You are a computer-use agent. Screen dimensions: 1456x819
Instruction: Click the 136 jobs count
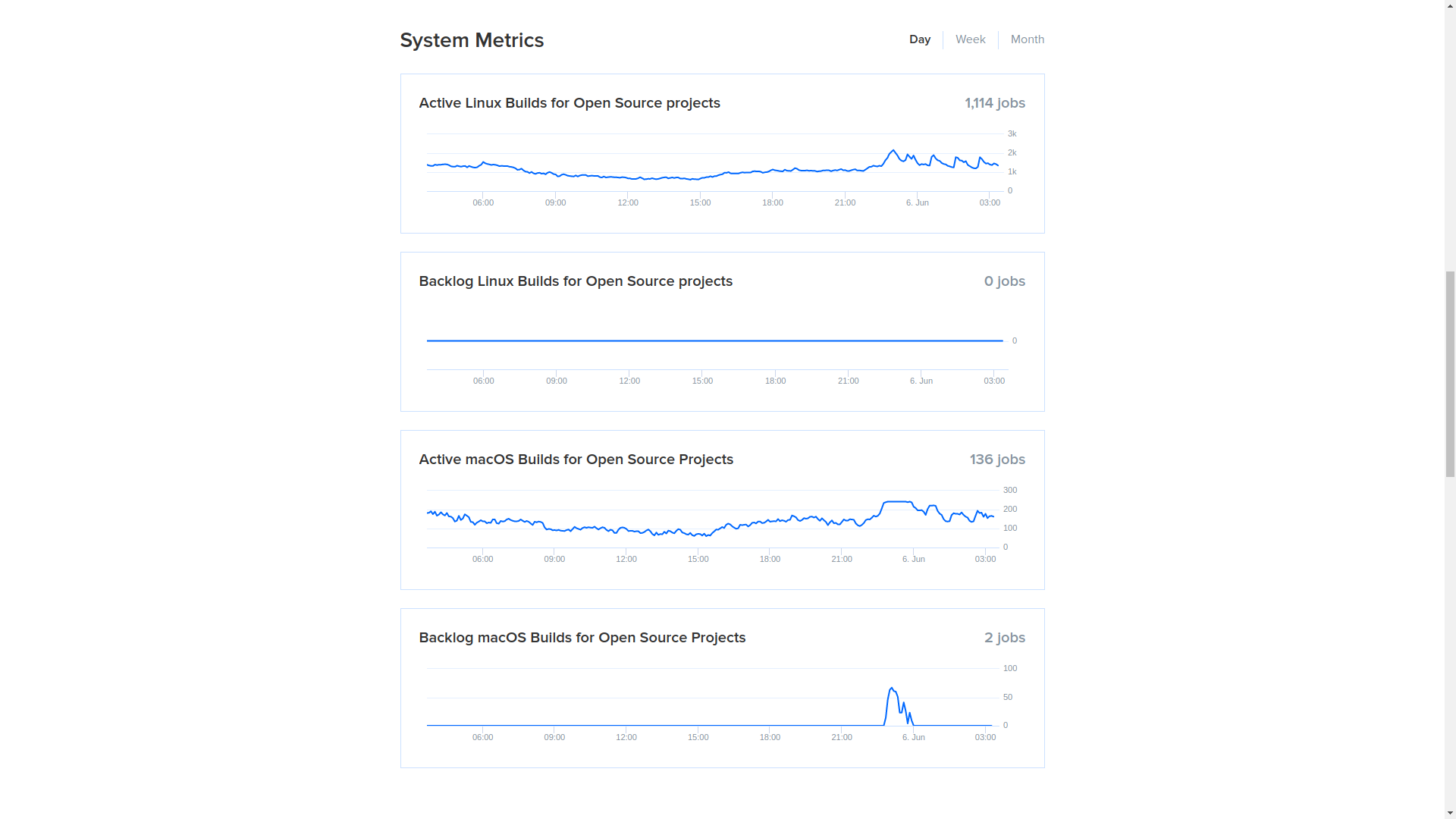[x=996, y=460]
